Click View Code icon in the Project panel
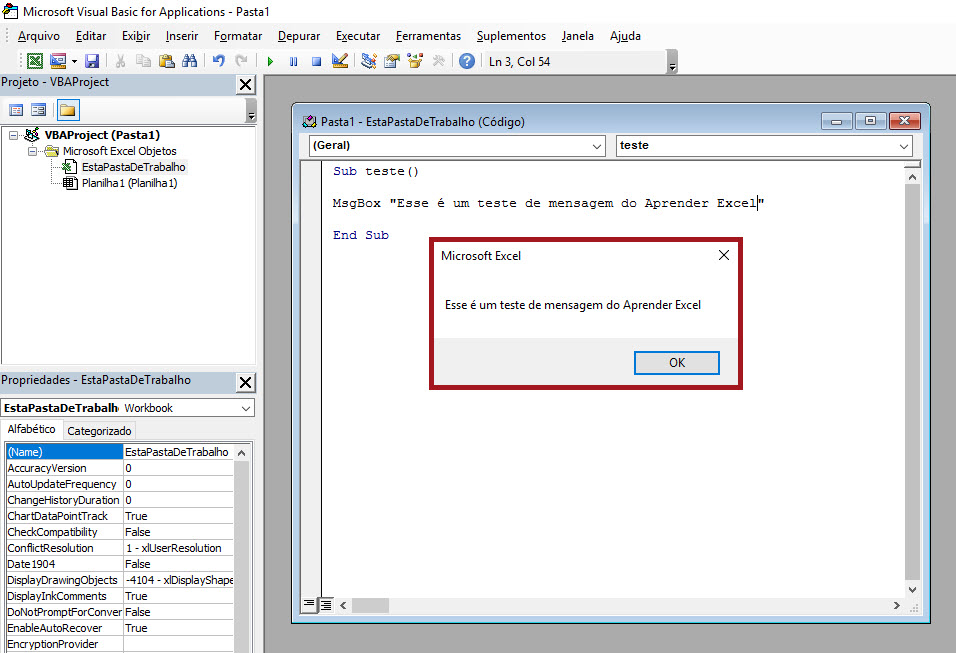Image resolution: width=956 pixels, height=653 pixels. (16, 110)
